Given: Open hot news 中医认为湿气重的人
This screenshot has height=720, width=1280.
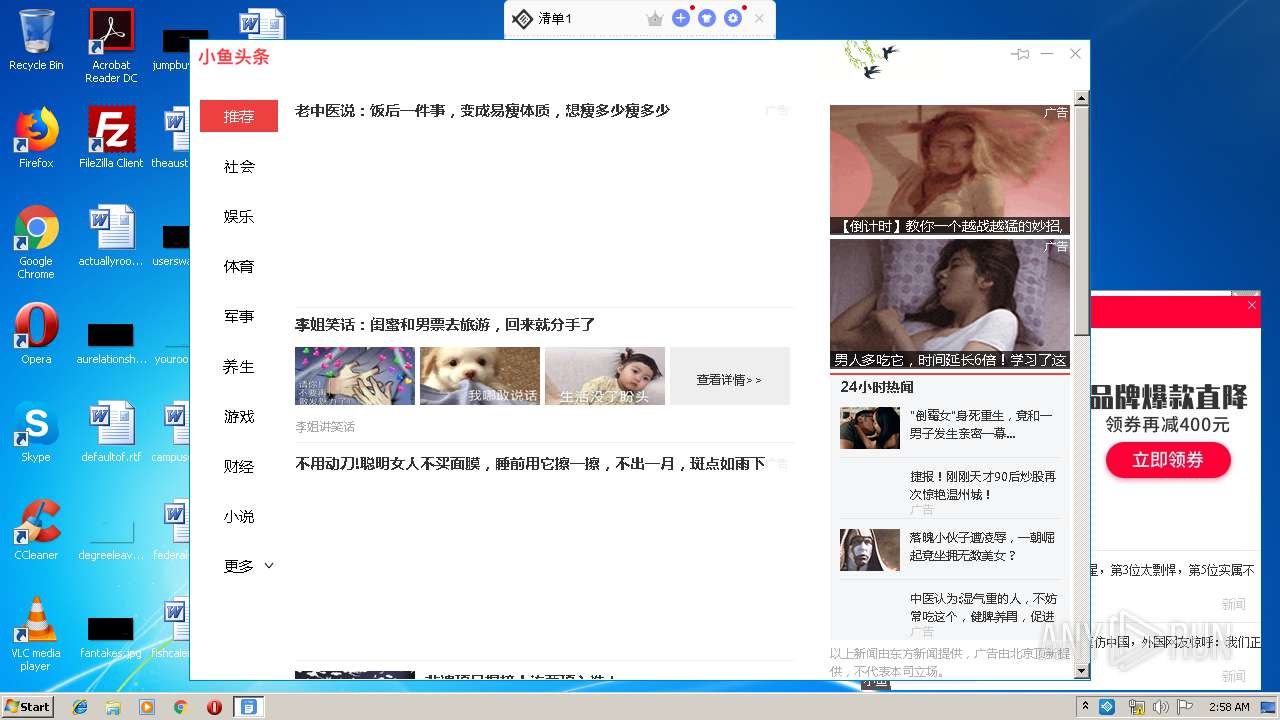Looking at the screenshot, I should tap(982, 607).
